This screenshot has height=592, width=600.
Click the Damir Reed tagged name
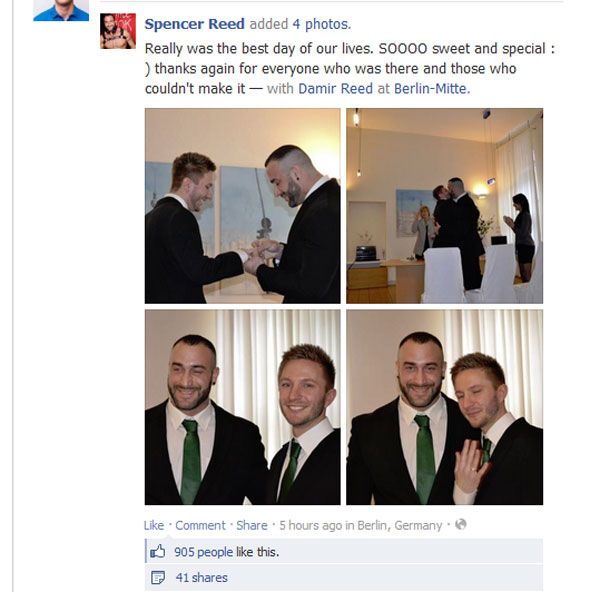[x=335, y=89]
